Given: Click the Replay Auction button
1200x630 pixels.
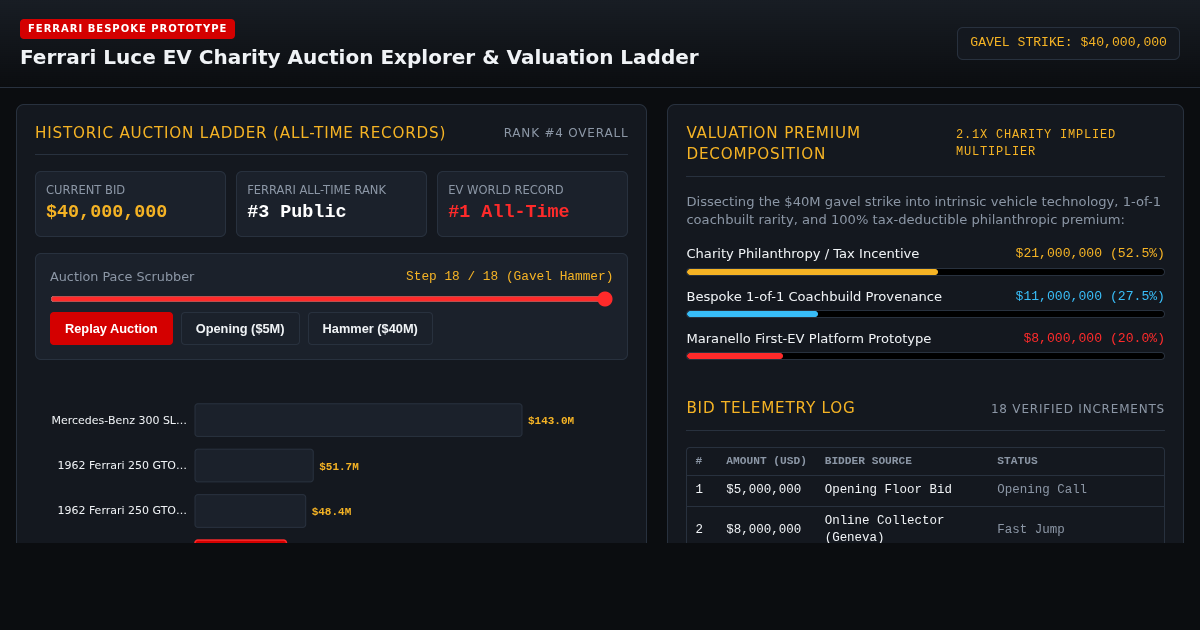Looking at the screenshot, I should pyautogui.click(x=111, y=328).
